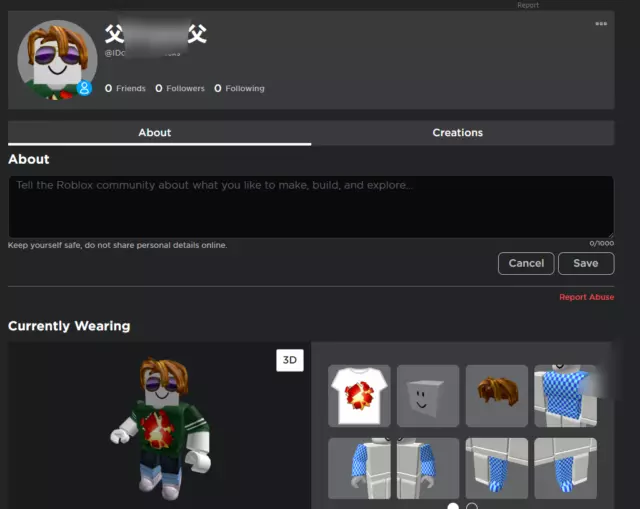Open the smiley face head item

tap(428, 396)
